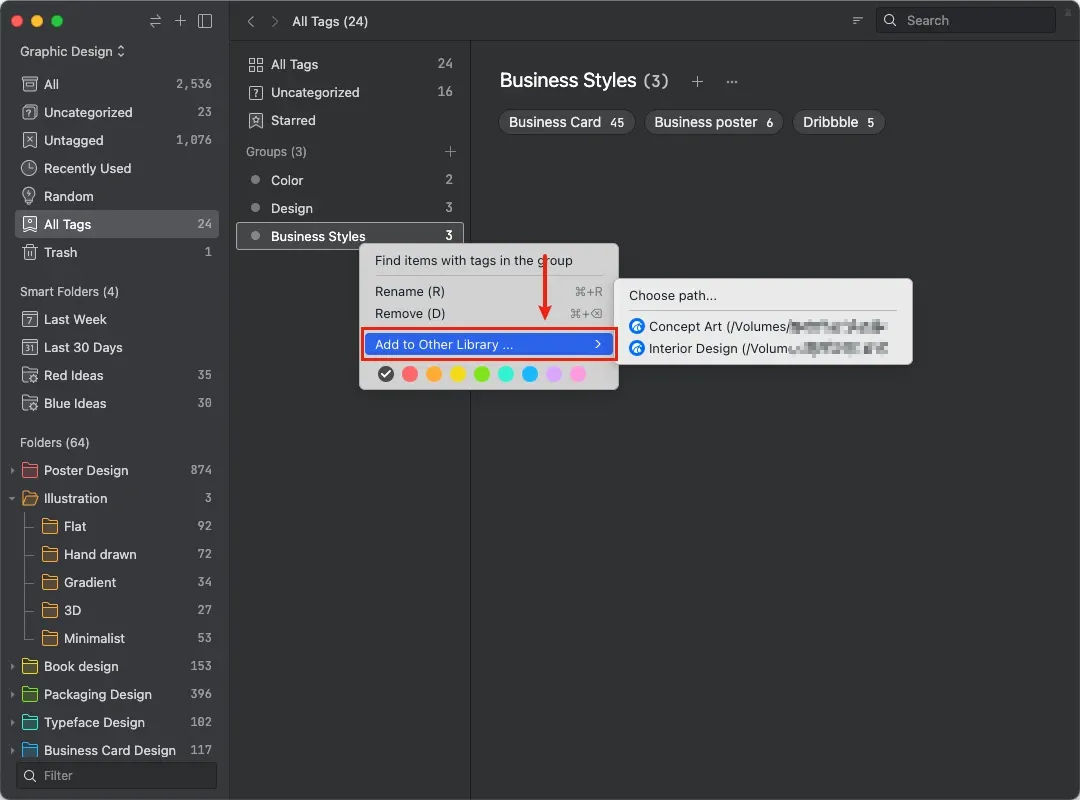Expand the Book design folder

12,666
